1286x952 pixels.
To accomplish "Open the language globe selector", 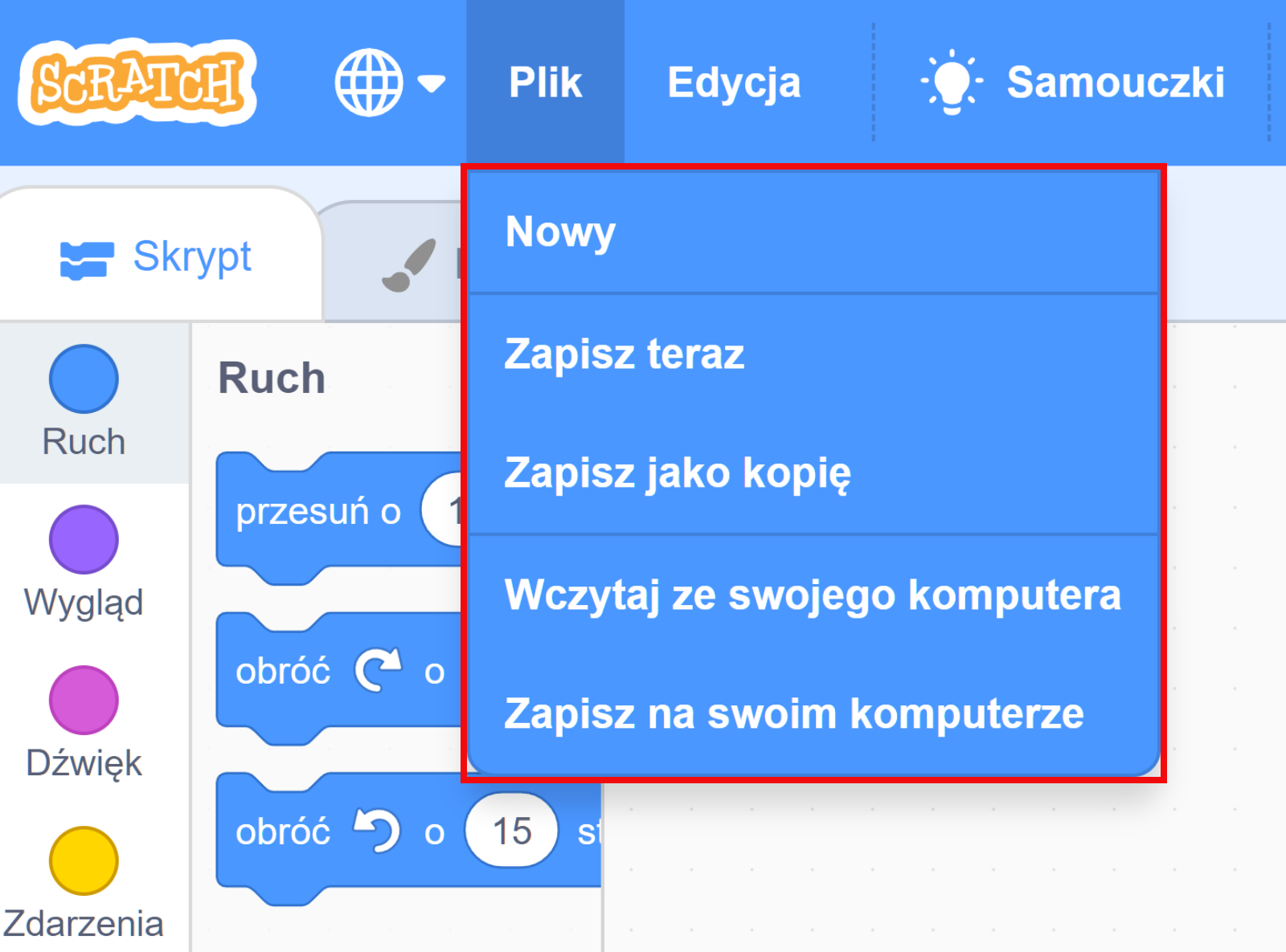I will pyautogui.click(x=370, y=80).
